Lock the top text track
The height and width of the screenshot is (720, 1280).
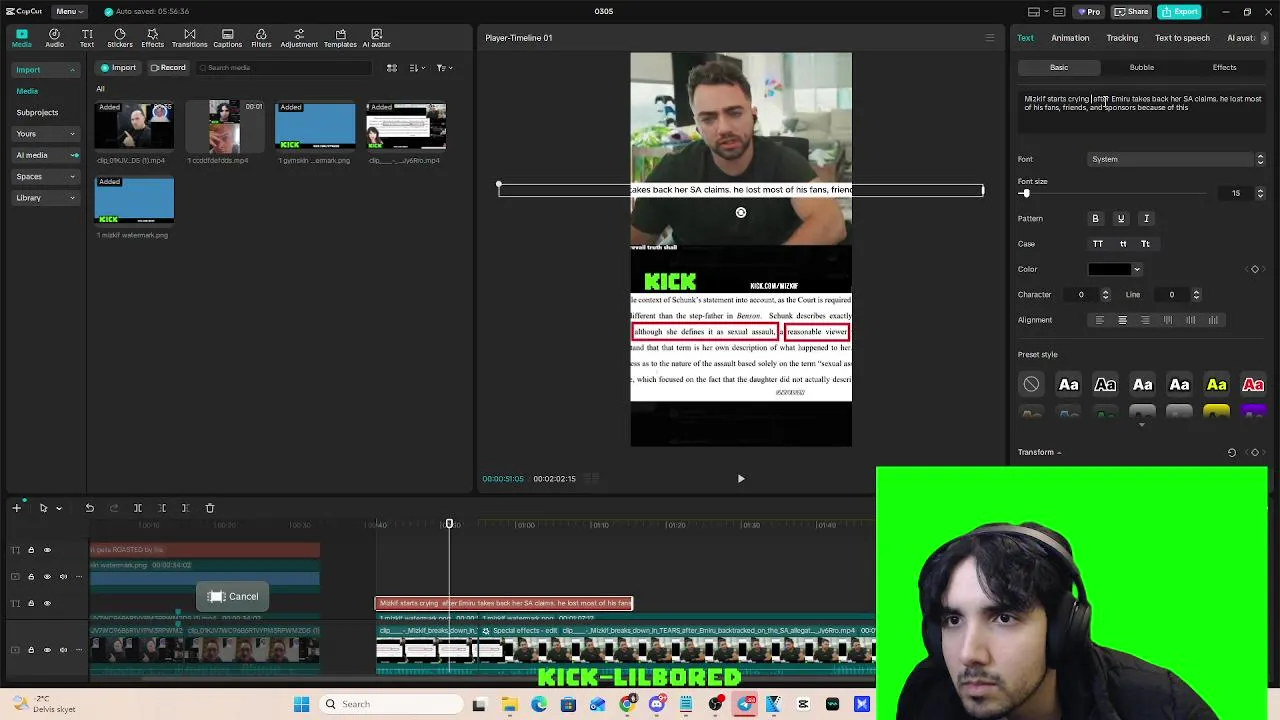31,550
